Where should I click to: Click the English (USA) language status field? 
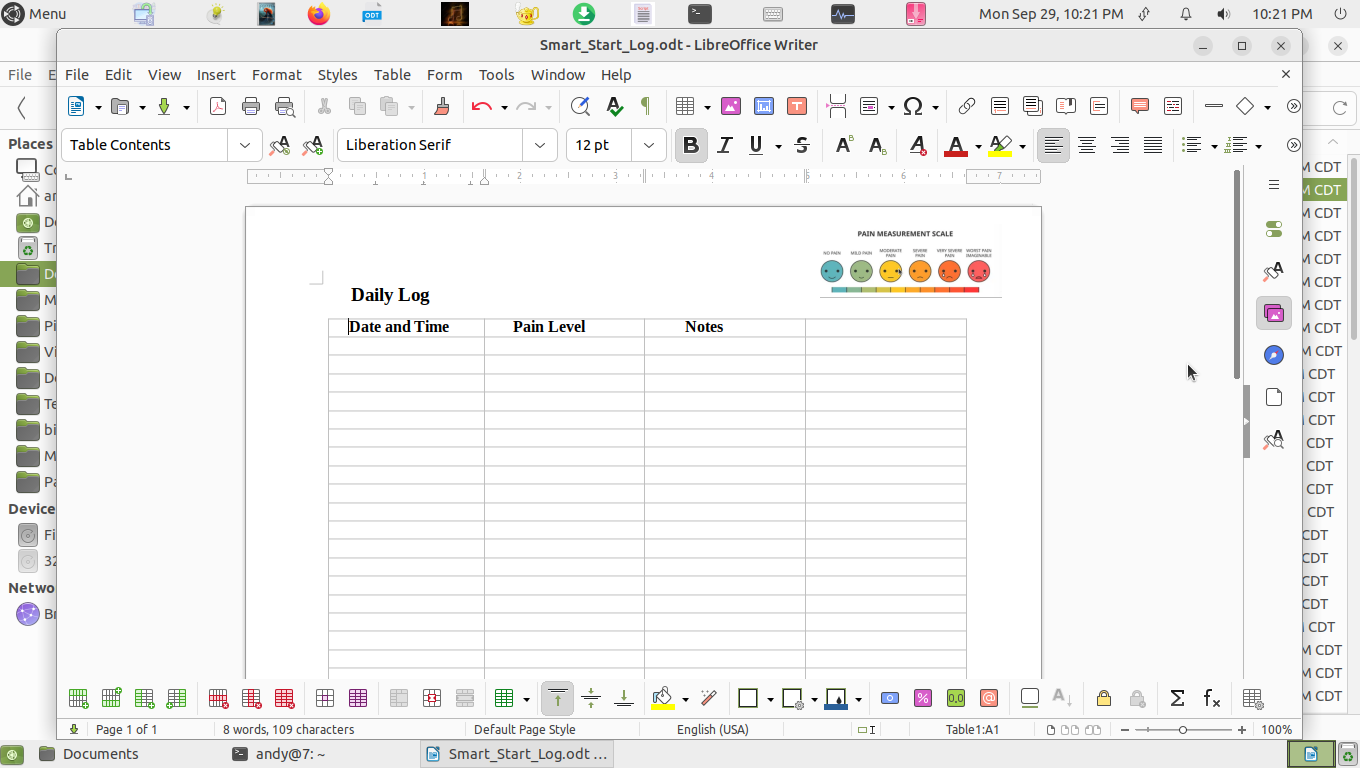coord(712,729)
